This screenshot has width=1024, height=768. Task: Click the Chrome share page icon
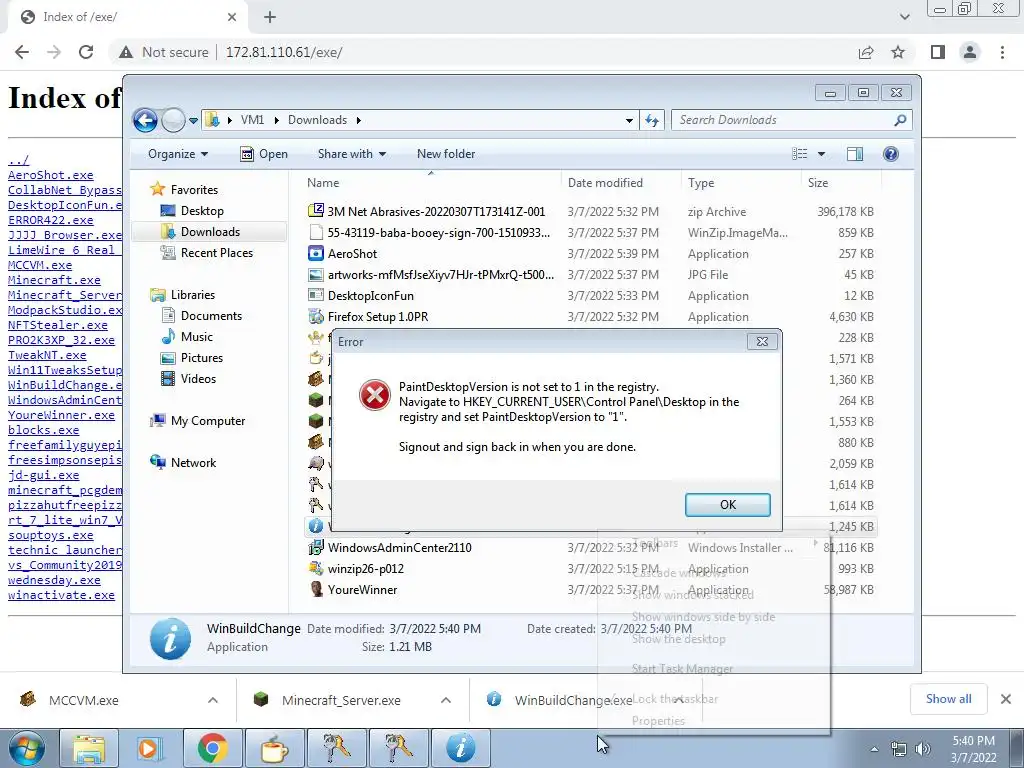pos(866,52)
